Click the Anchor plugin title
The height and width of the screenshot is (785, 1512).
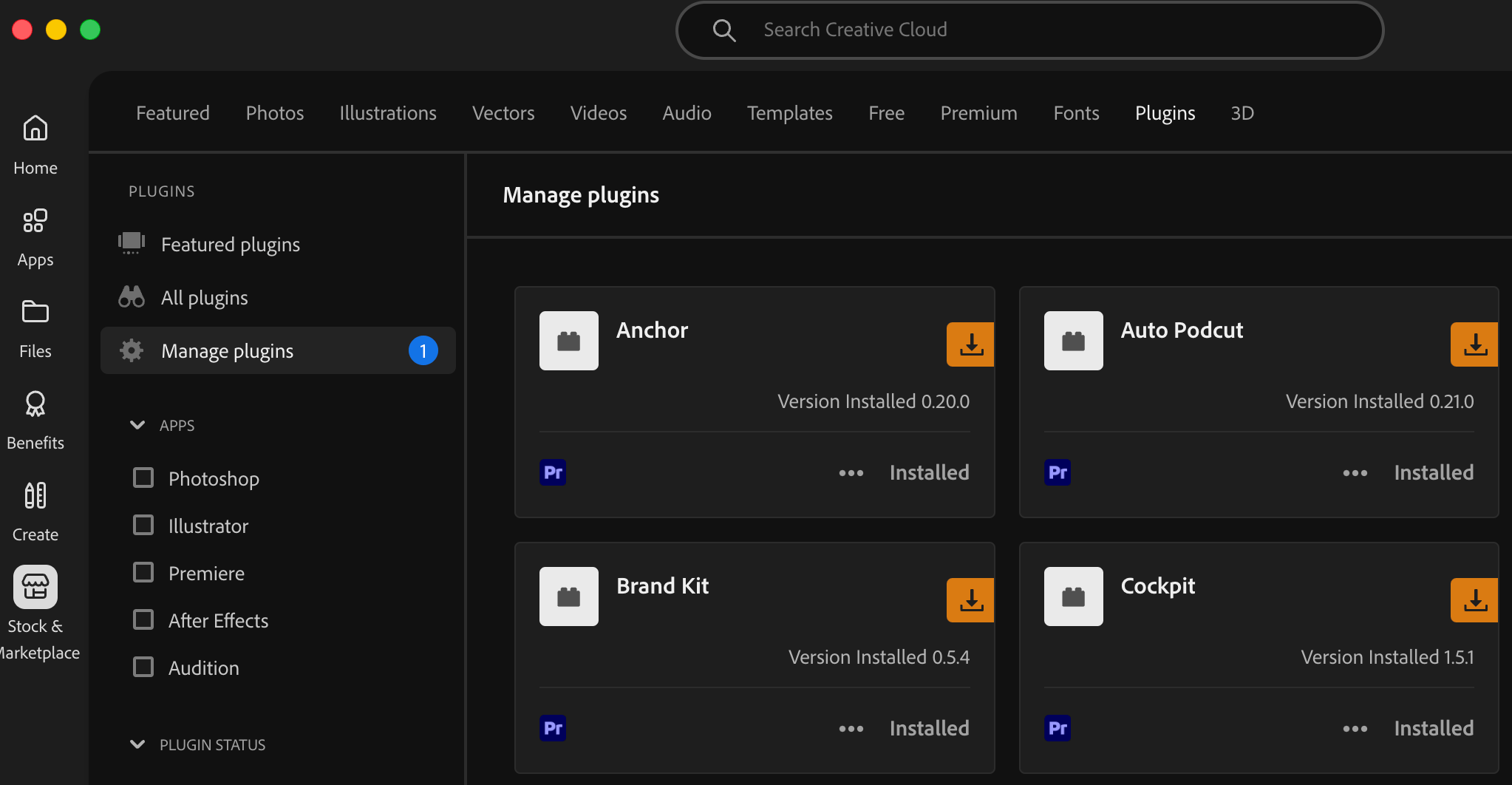tap(652, 330)
